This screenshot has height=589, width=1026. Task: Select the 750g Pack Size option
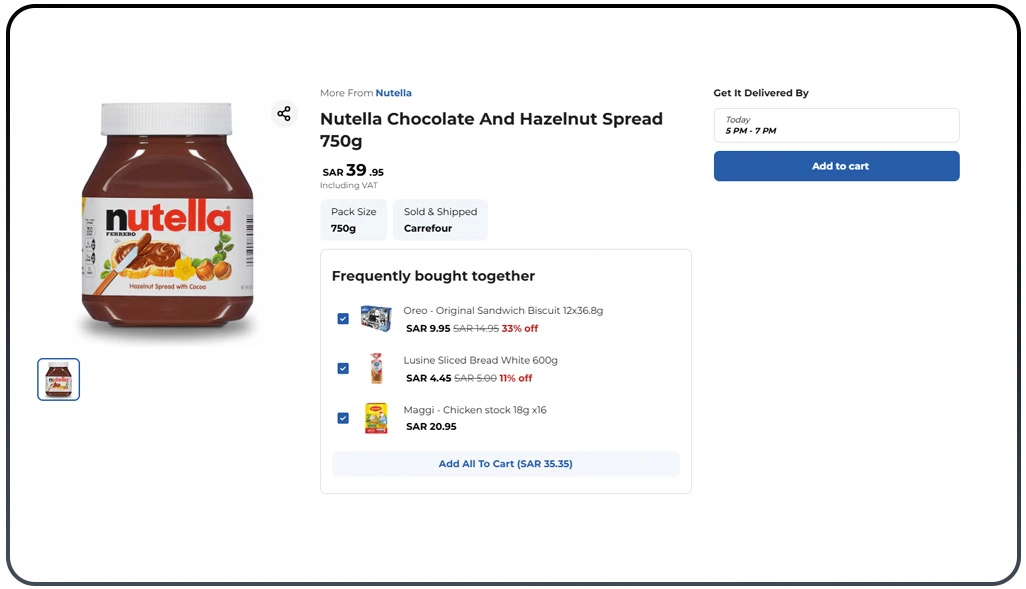[353, 220]
